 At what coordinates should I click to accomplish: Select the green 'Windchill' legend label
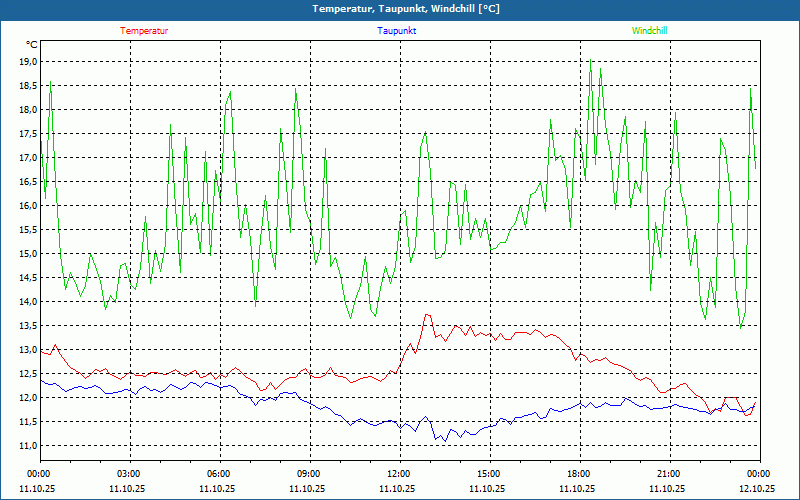tap(649, 31)
